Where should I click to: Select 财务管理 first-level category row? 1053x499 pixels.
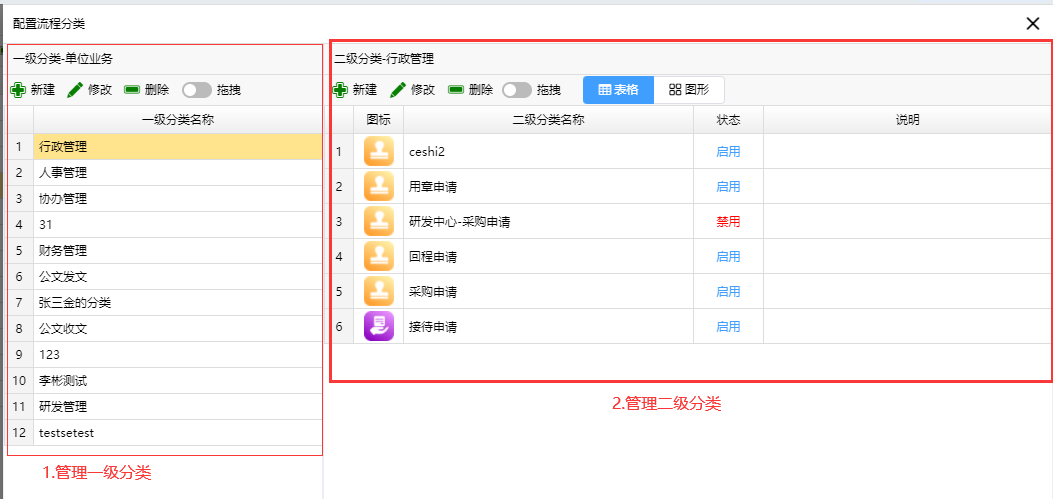point(177,251)
